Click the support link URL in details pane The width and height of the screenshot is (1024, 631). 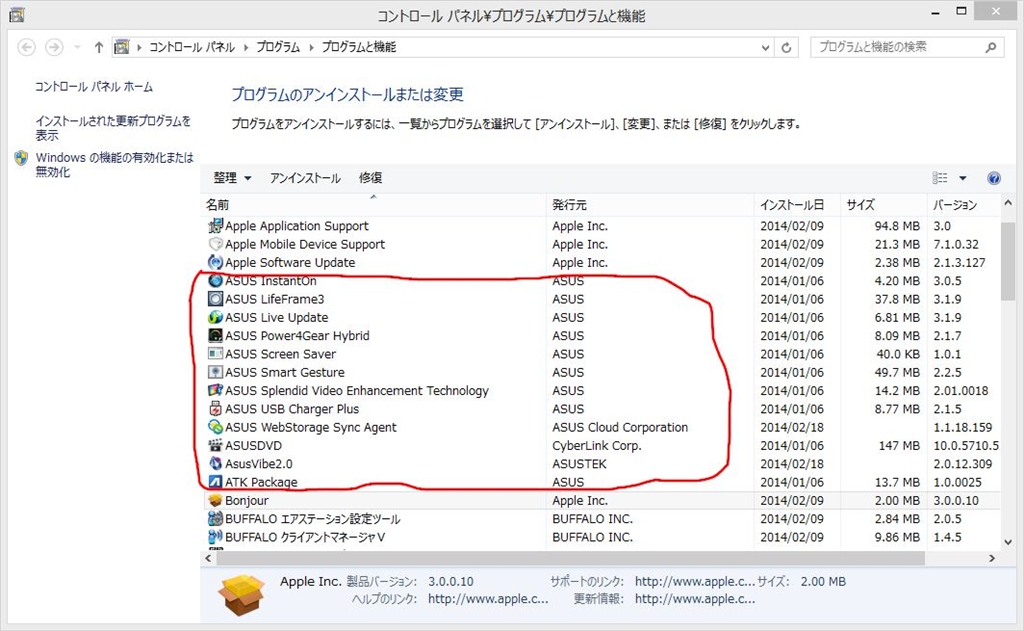click(x=695, y=581)
